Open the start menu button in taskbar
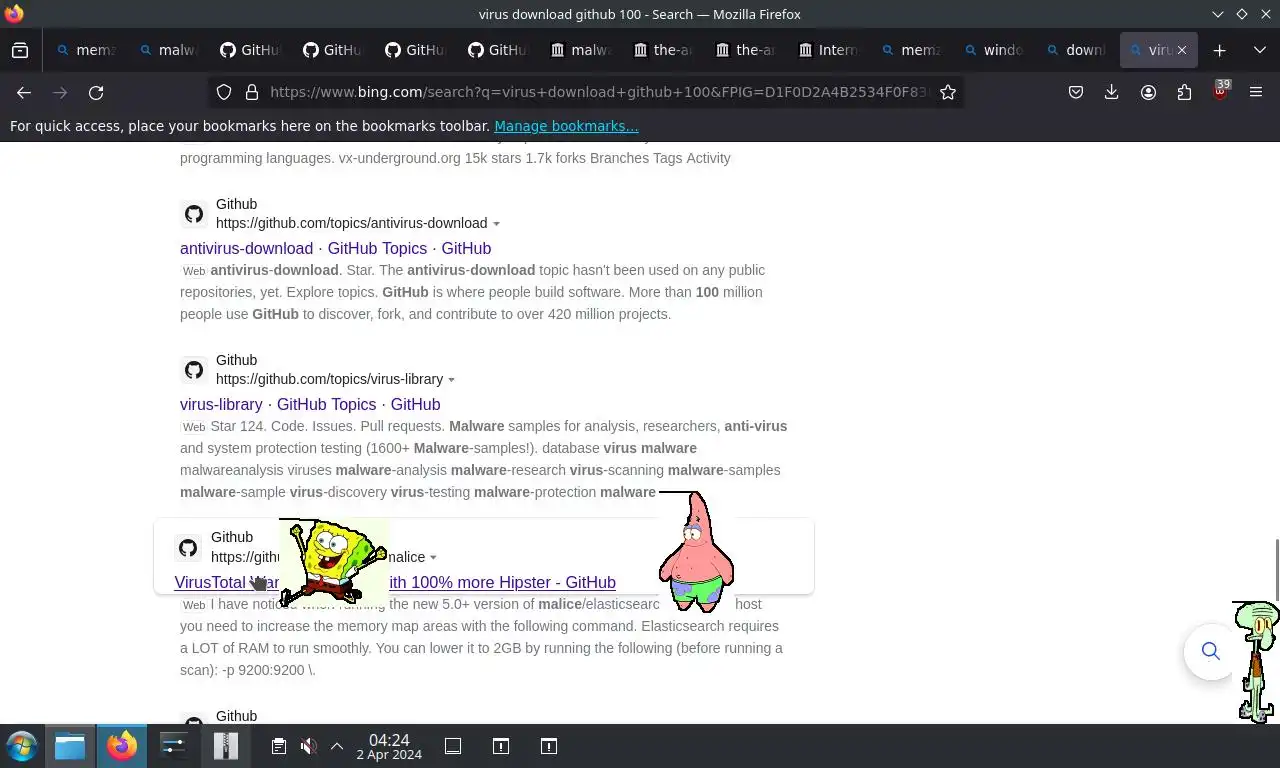1280x768 pixels. click(22, 746)
